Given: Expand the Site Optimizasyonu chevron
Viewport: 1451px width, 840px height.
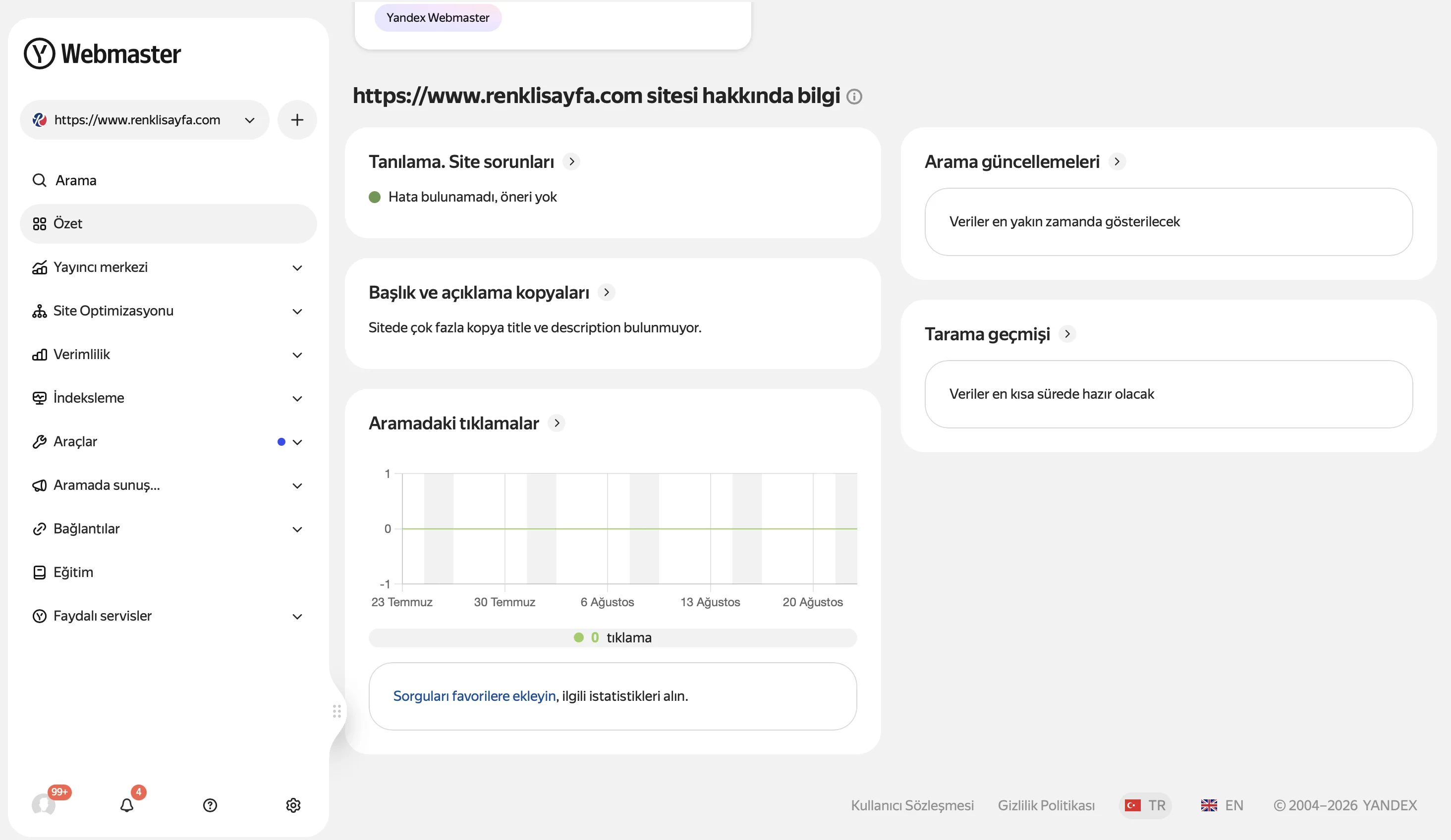Looking at the screenshot, I should (297, 312).
